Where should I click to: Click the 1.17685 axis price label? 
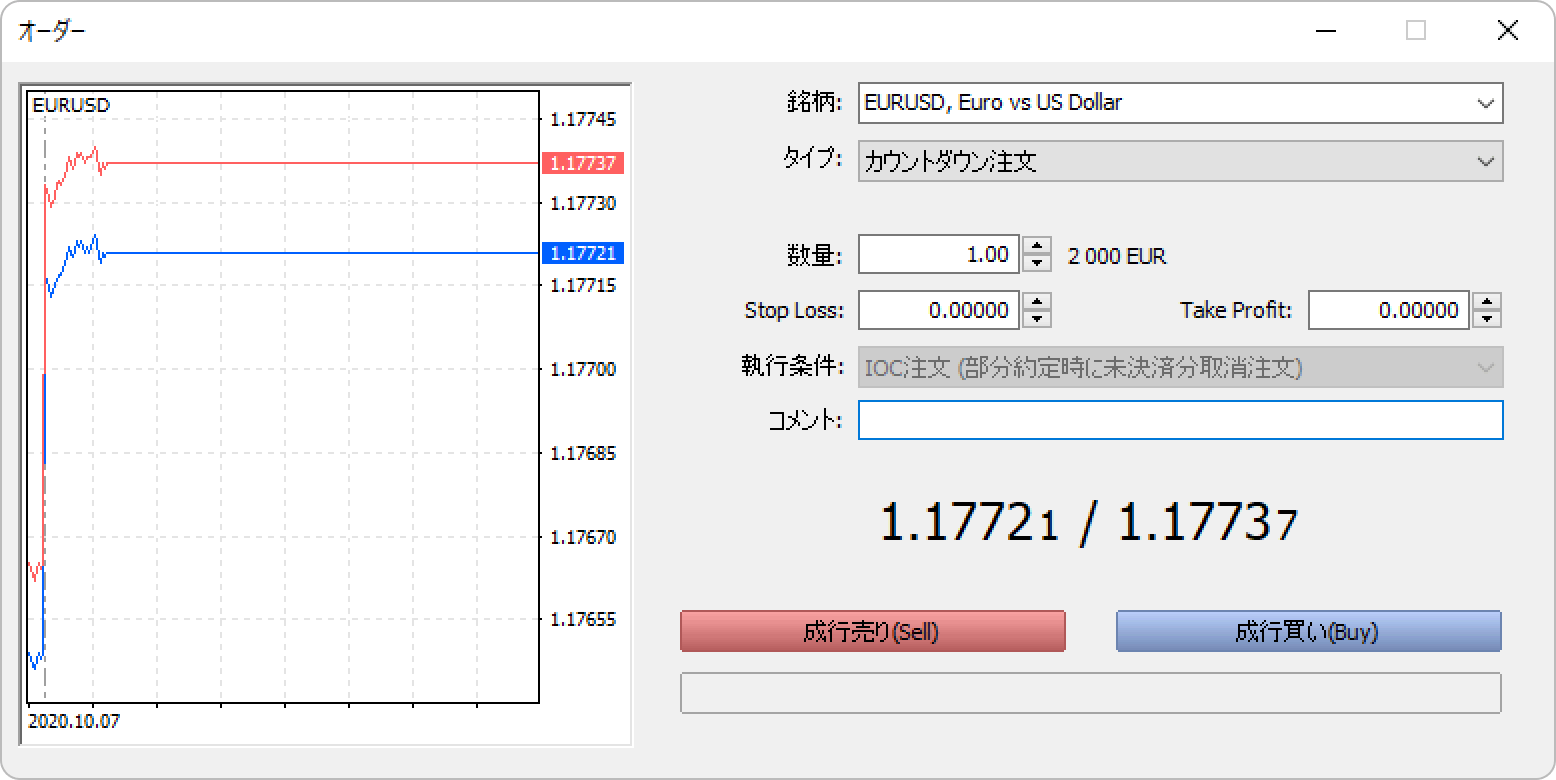pyautogui.click(x=583, y=453)
